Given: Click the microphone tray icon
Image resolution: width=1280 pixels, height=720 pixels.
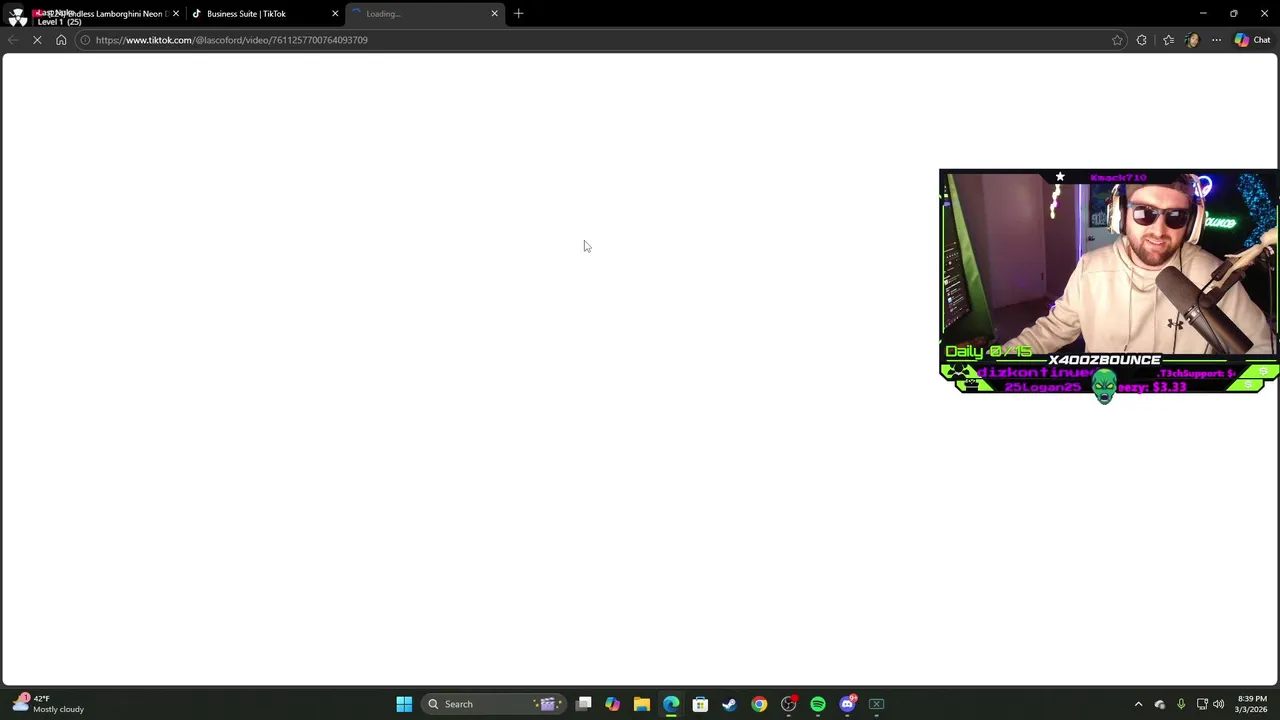Looking at the screenshot, I should pyautogui.click(x=1181, y=704).
